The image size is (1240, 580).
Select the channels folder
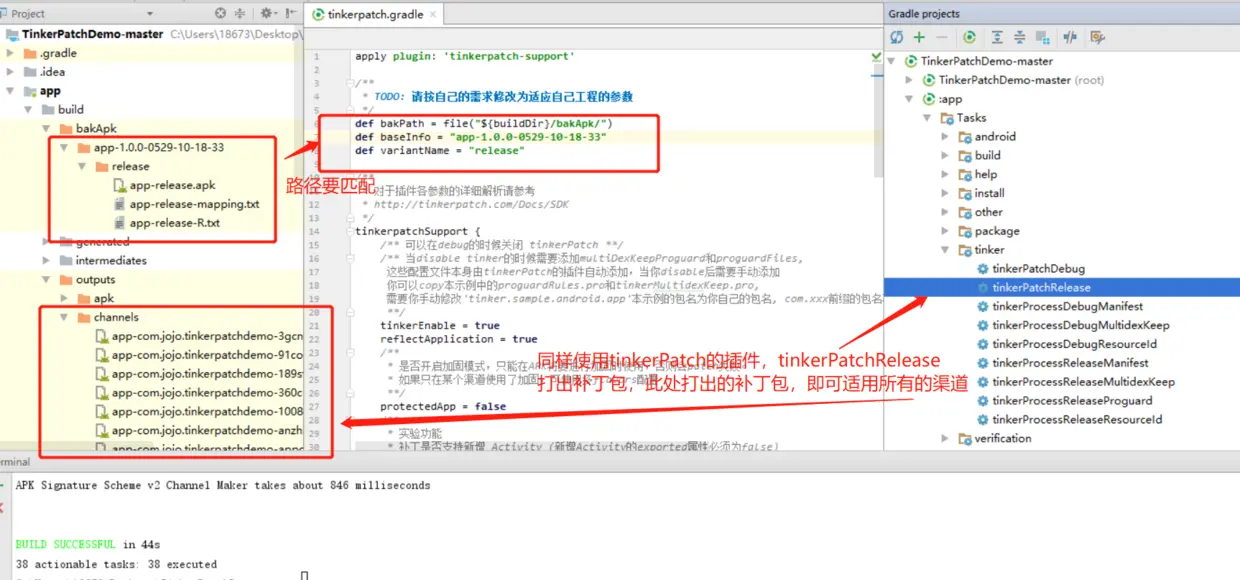(x=116, y=318)
